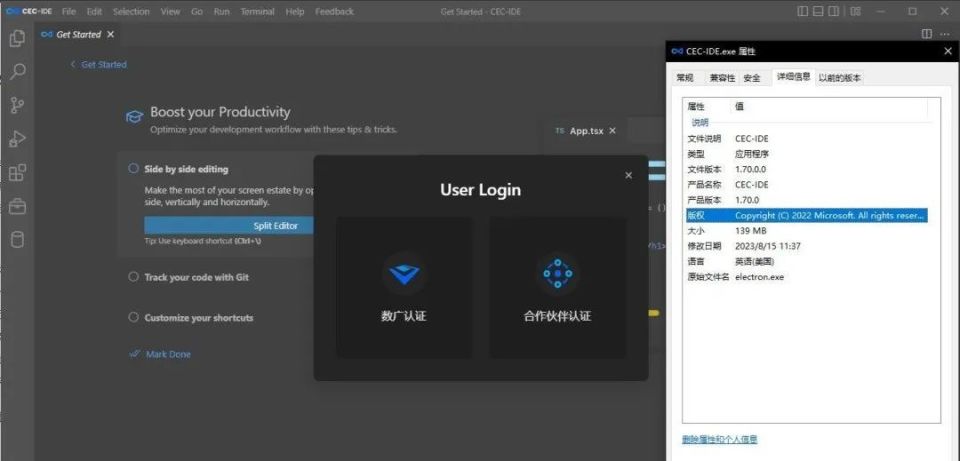Click 删除属性和个人信息 link
Viewport: 960px width, 461px height.
pyautogui.click(x=719, y=439)
